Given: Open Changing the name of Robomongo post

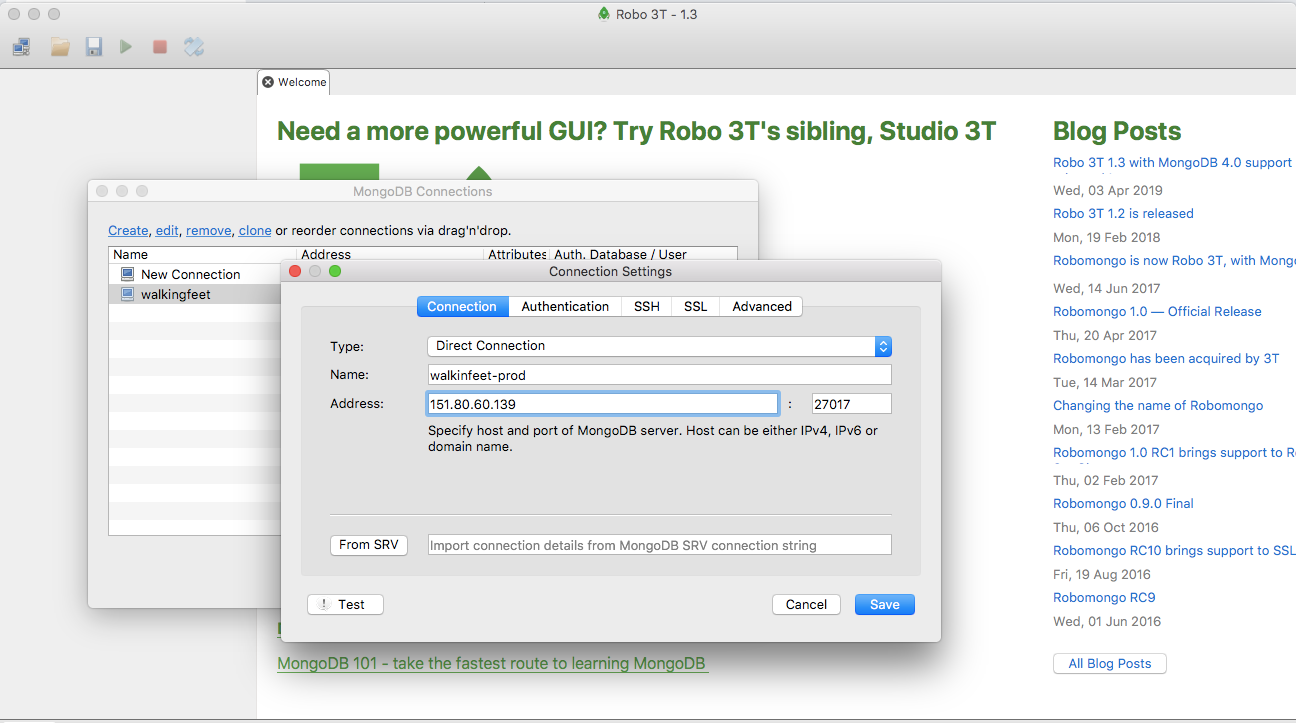Looking at the screenshot, I should point(1158,405).
